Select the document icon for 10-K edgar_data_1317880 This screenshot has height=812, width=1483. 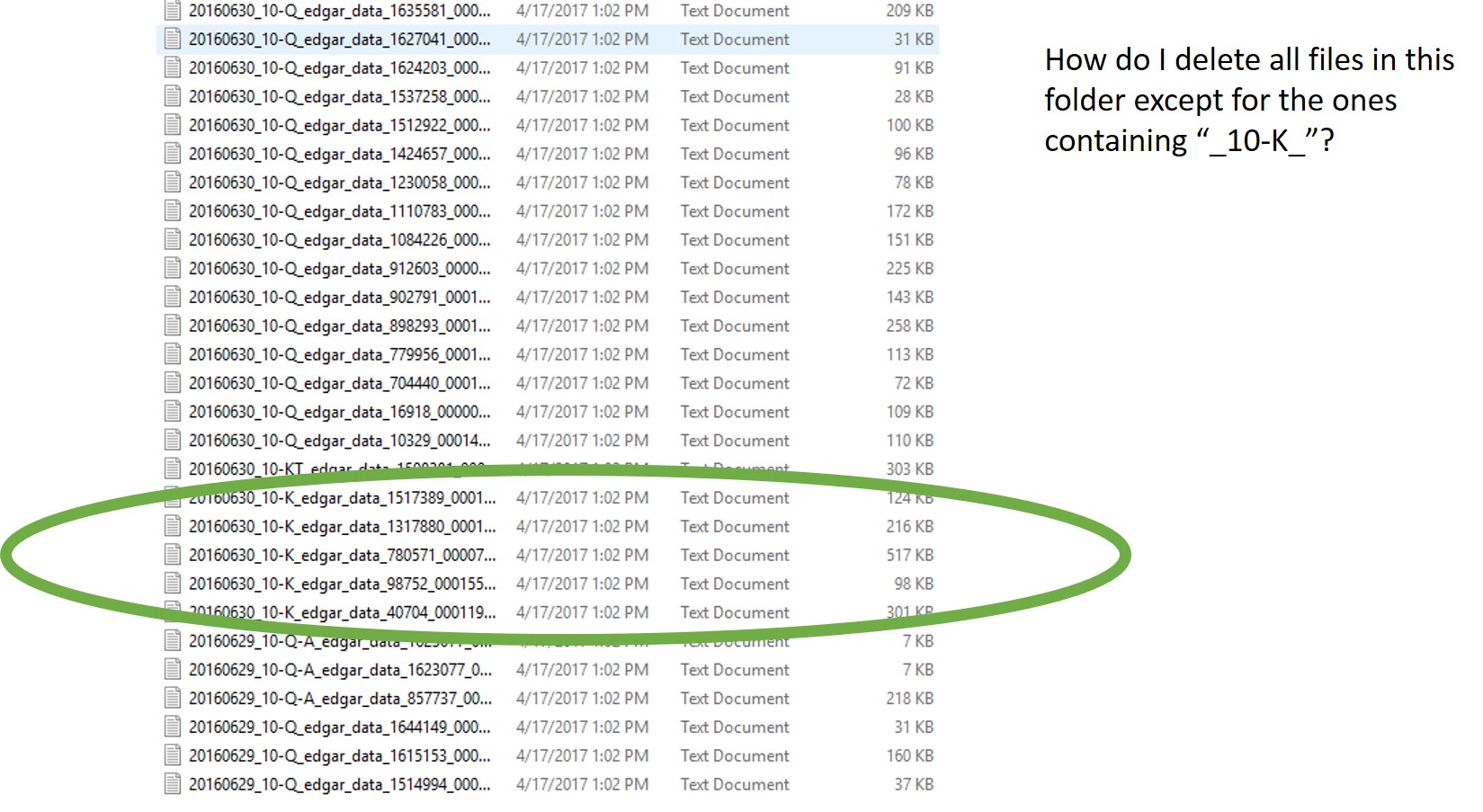172,526
